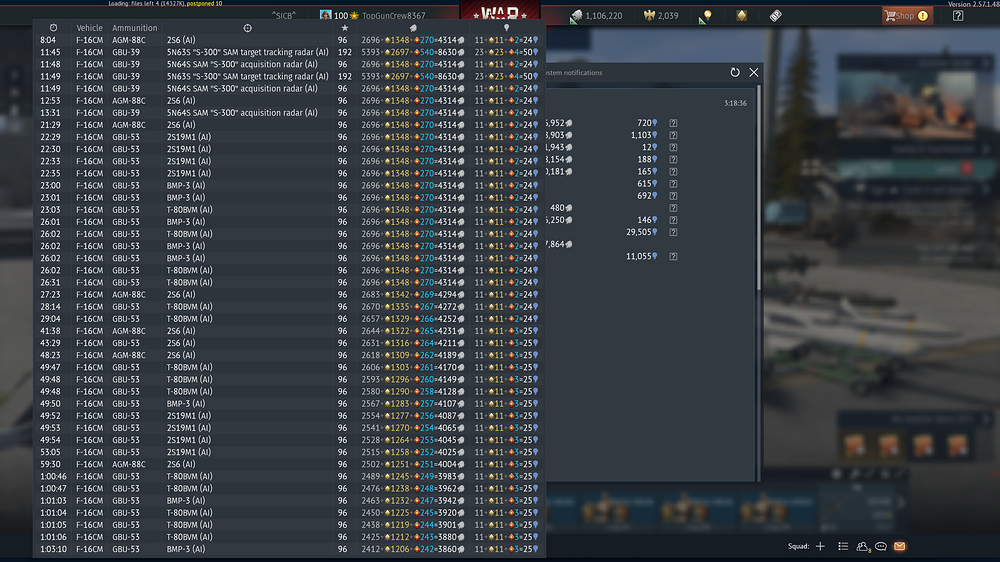
Task: Open the orange mail envelope icon
Action: tap(899, 546)
